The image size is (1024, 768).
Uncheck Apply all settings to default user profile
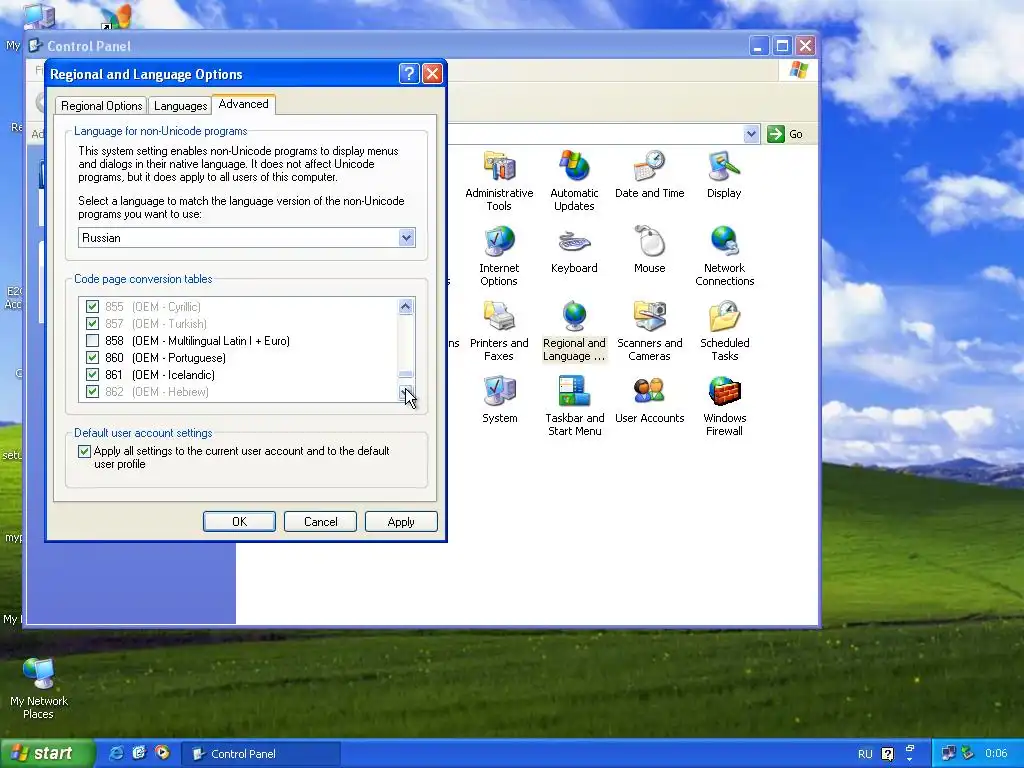pyautogui.click(x=84, y=451)
